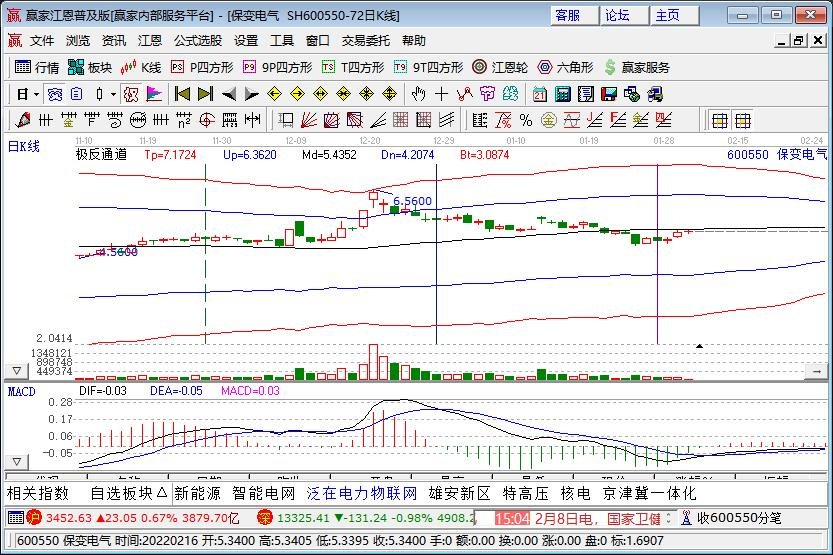Expand the 日 period dropdown arrow
The width and height of the screenshot is (833, 555).
point(36,95)
